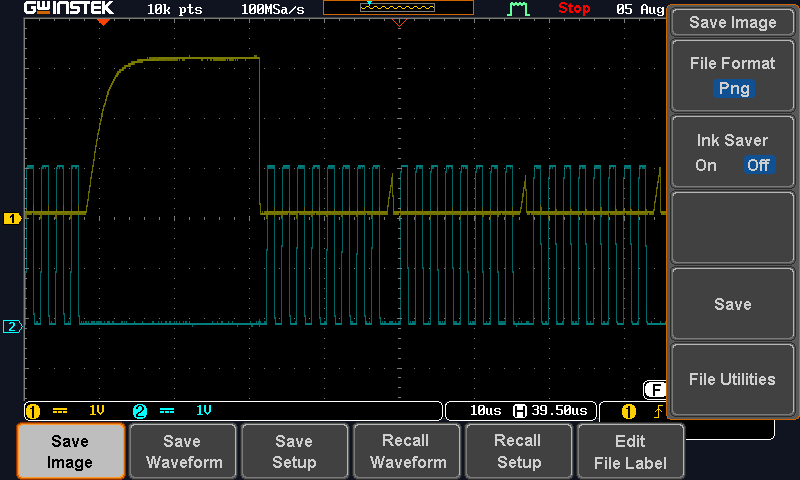Image resolution: width=800 pixels, height=480 pixels.
Task: Turn Ink Saver On
Action: pyautogui.click(x=706, y=165)
